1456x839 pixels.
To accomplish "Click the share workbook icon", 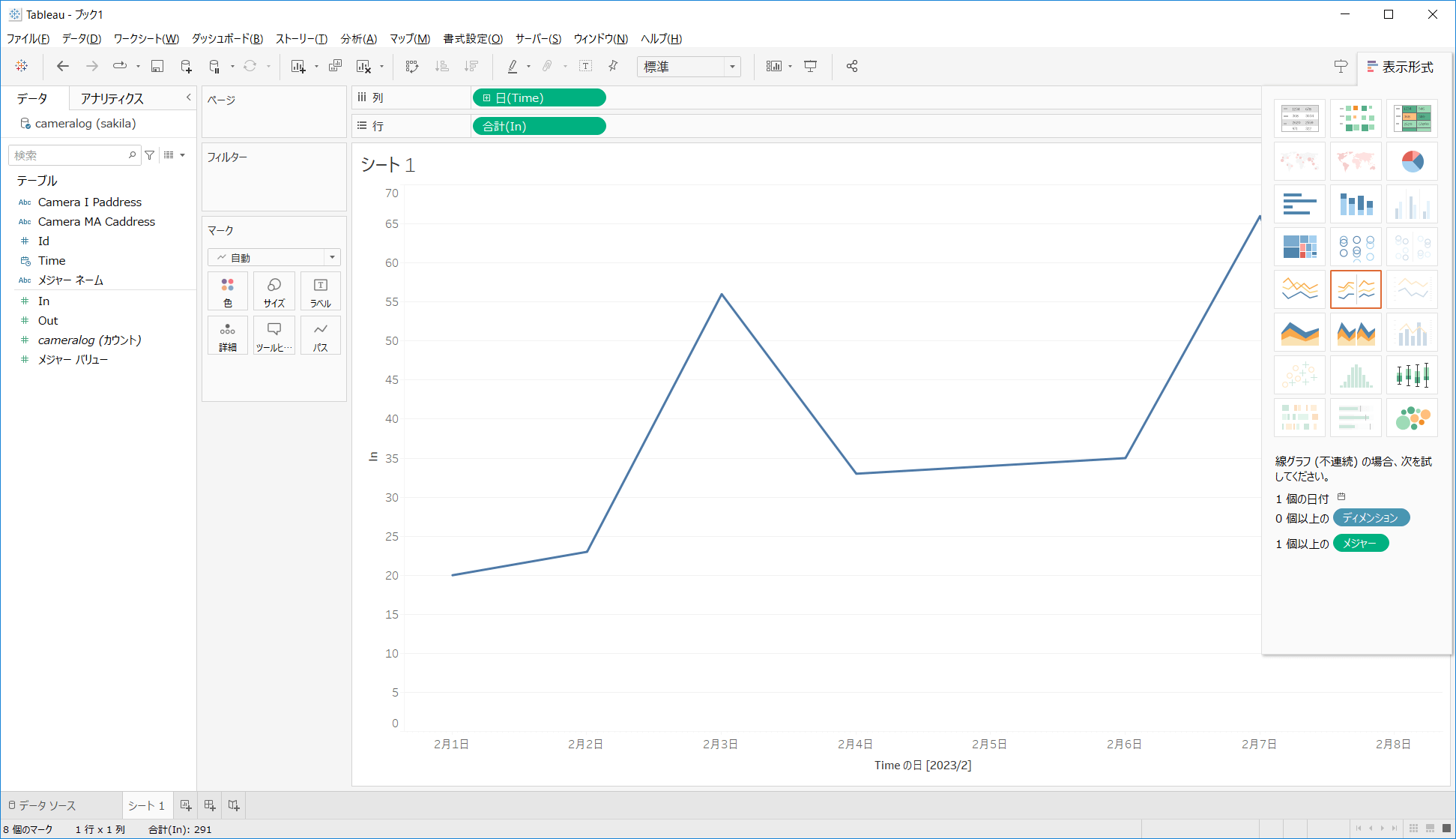I will pyautogui.click(x=852, y=67).
